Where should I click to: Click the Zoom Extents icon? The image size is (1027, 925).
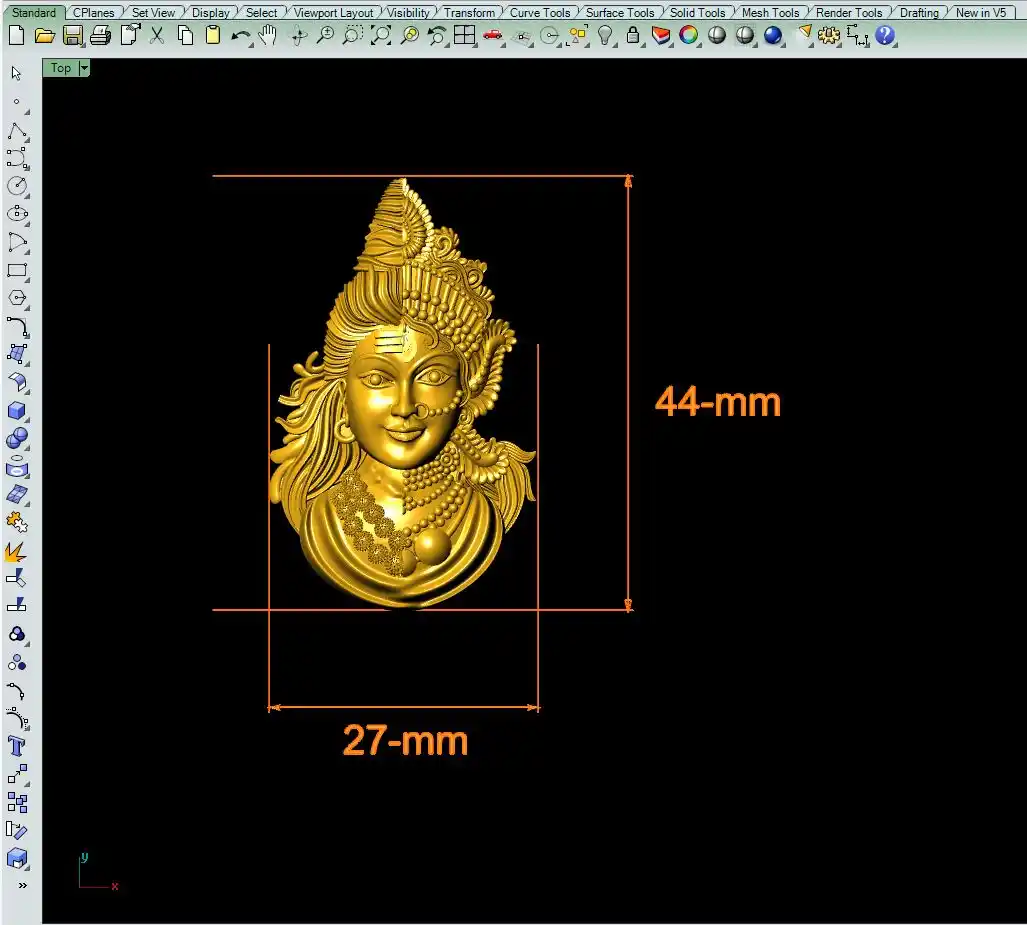381,35
